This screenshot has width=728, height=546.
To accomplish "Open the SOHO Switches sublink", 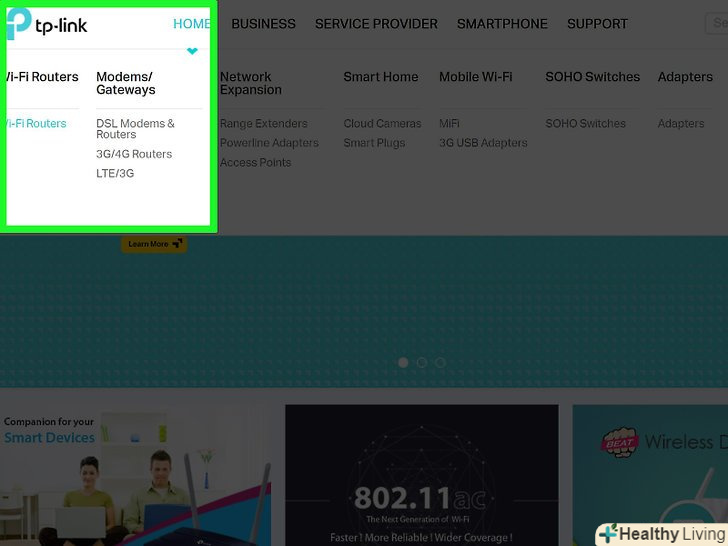I will 585,124.
